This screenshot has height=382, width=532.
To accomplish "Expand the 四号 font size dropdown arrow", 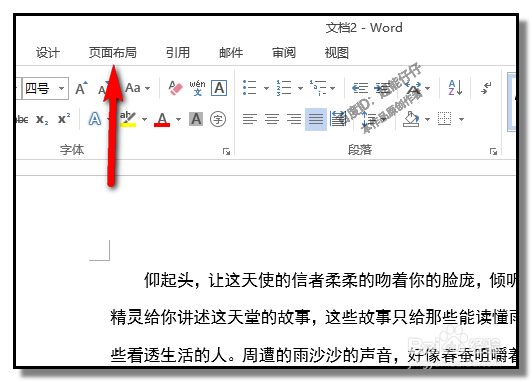I will 61,89.
